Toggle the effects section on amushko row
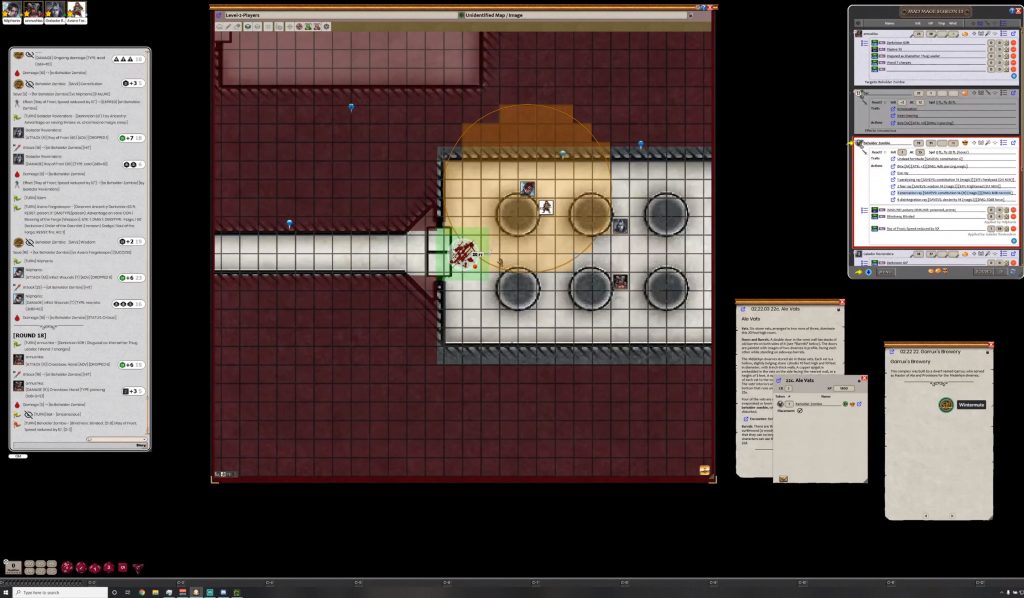This screenshot has width=1024, height=598. 1003,33
